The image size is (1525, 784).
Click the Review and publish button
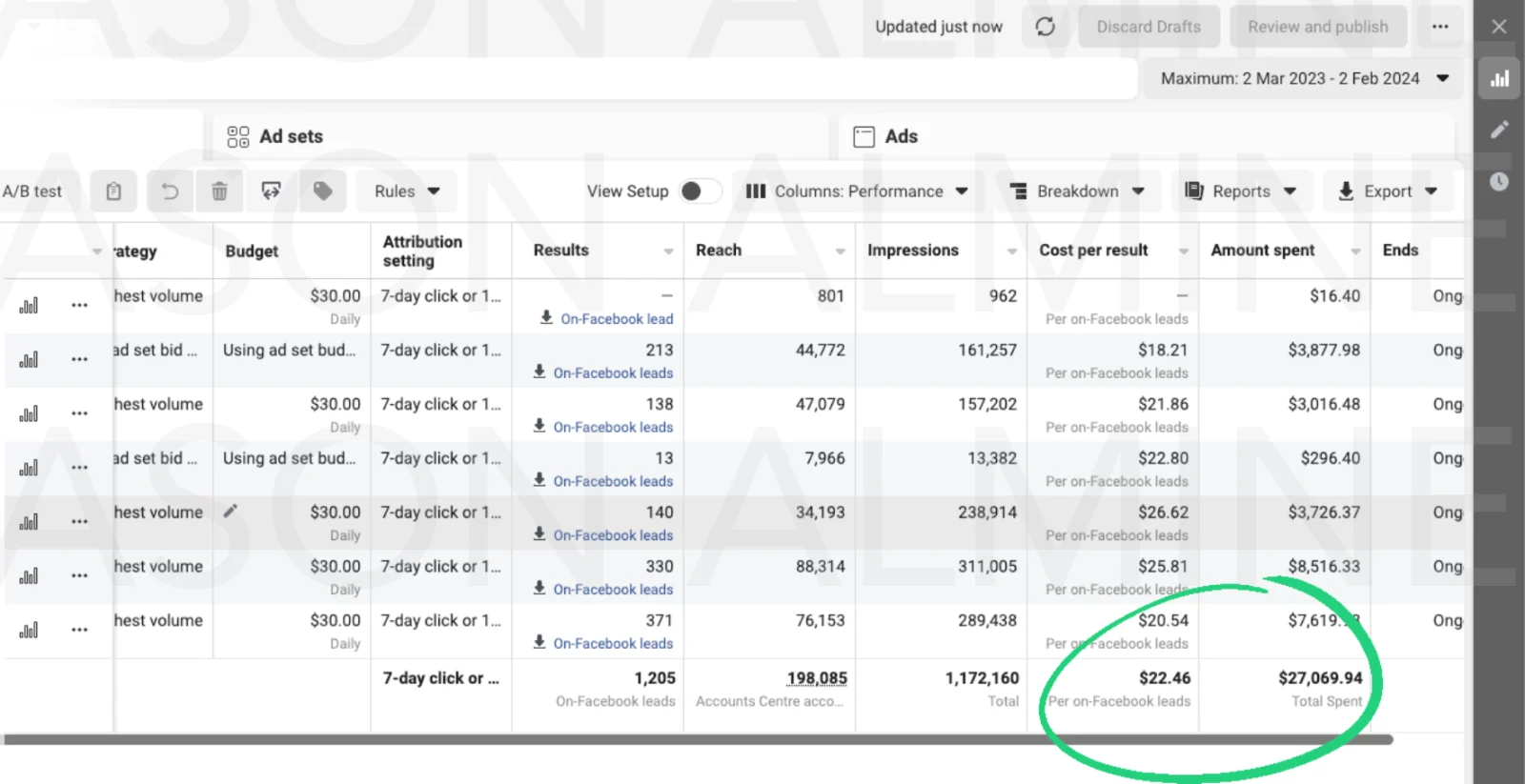(x=1318, y=27)
